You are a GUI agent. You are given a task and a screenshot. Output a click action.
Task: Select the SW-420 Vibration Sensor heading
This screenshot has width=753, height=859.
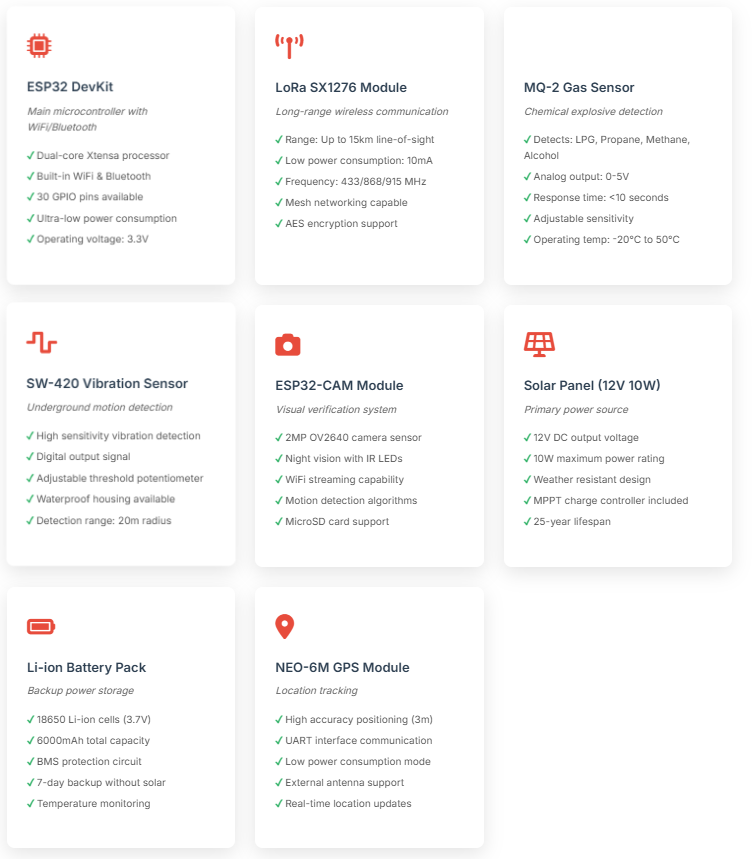point(107,383)
